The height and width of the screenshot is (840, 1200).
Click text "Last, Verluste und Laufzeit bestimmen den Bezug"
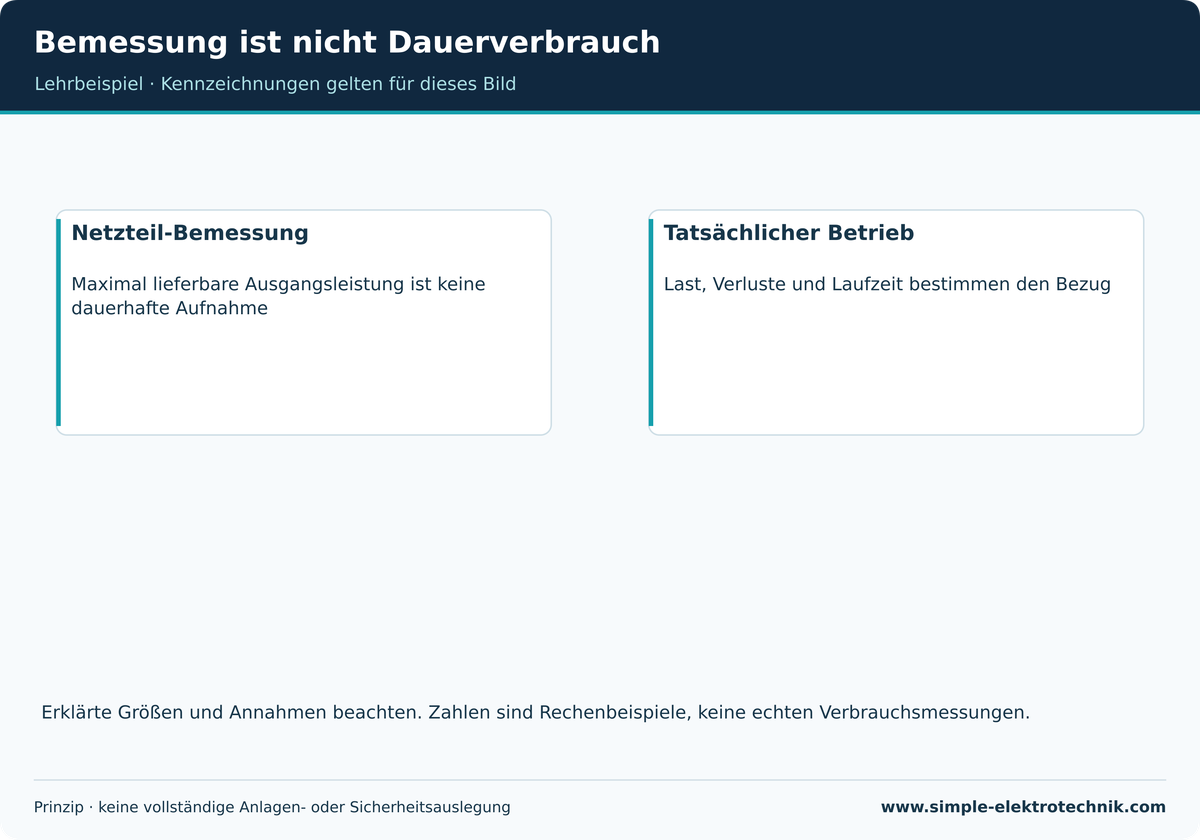point(887,285)
